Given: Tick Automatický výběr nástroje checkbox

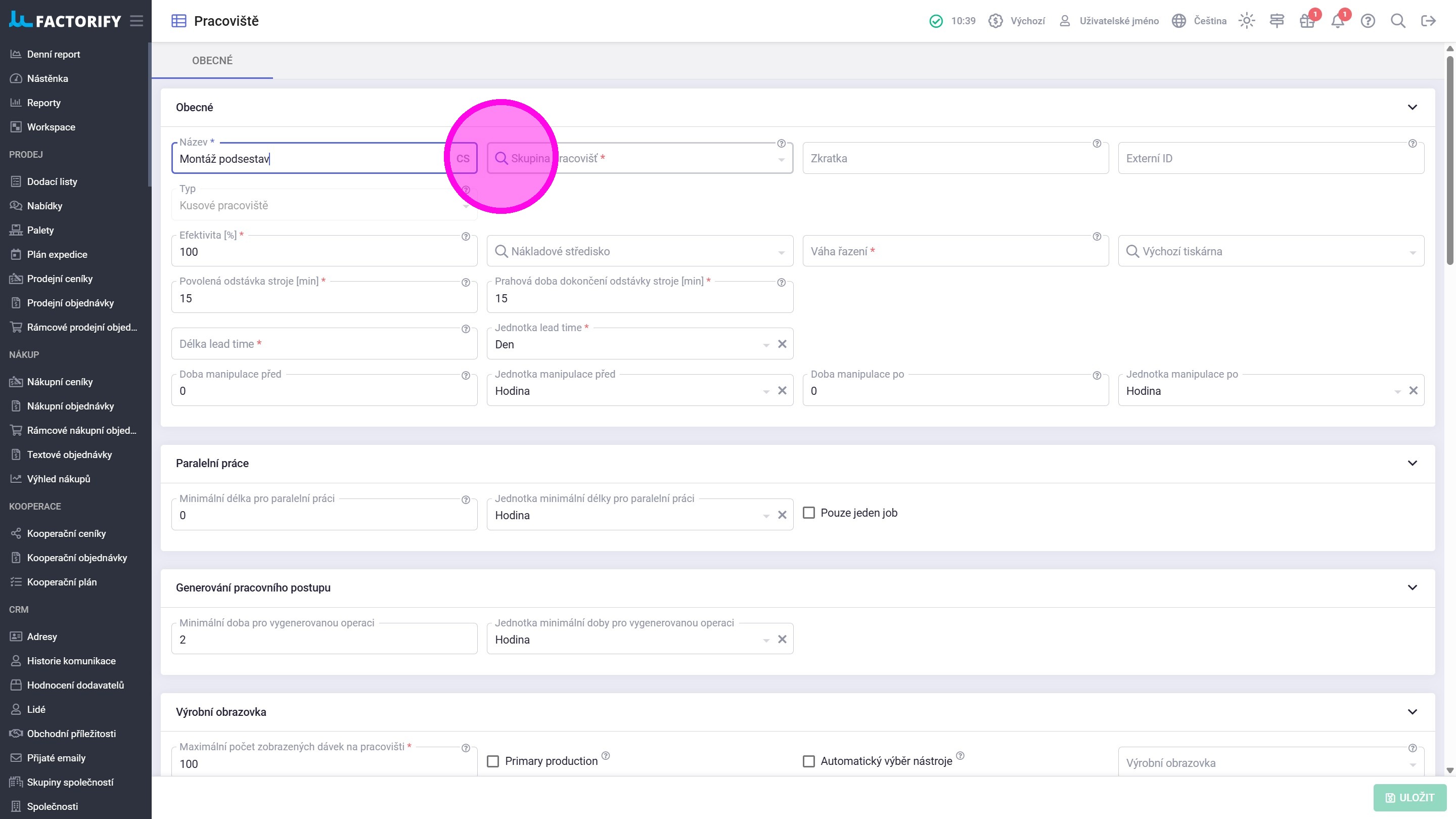Looking at the screenshot, I should point(809,761).
